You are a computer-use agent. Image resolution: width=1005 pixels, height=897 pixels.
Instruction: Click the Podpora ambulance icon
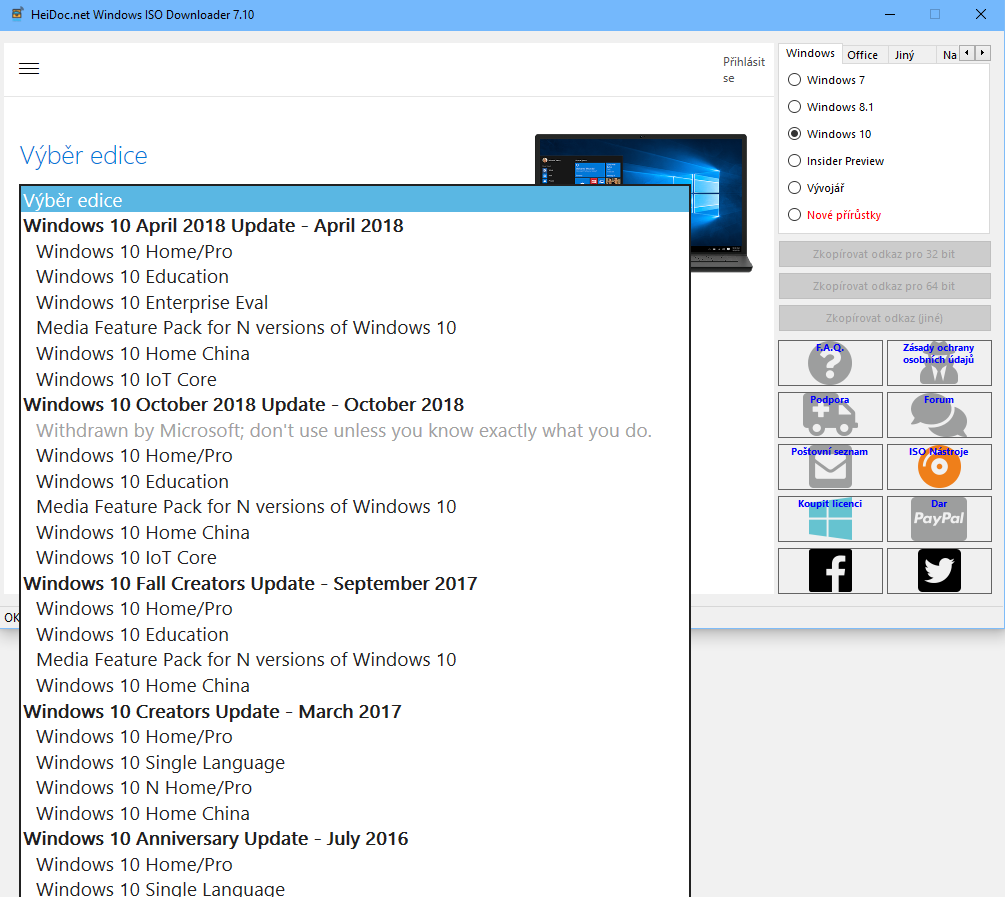point(830,415)
